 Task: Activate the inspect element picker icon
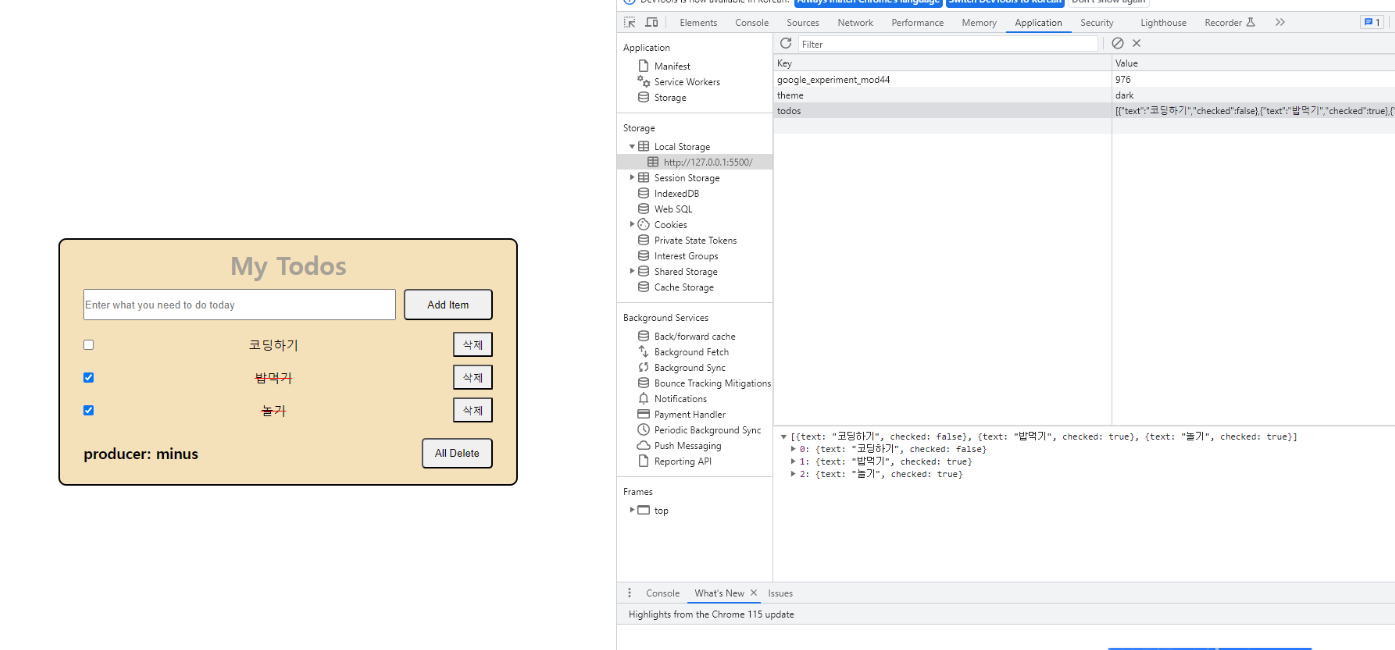[x=630, y=23]
